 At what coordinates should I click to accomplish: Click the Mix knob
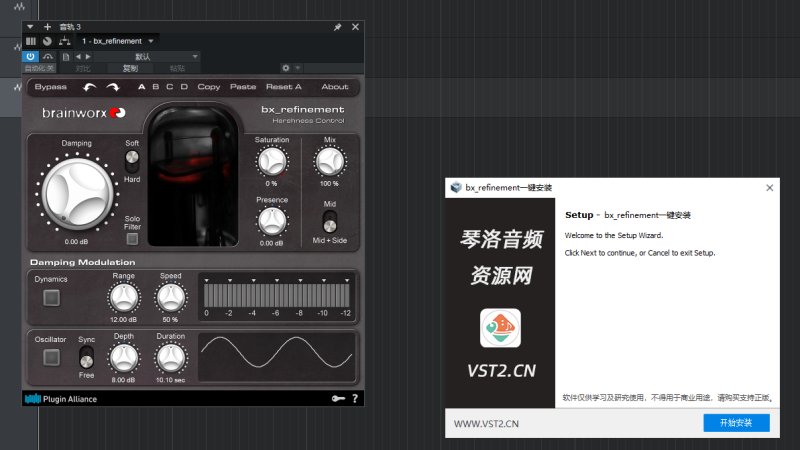point(330,162)
